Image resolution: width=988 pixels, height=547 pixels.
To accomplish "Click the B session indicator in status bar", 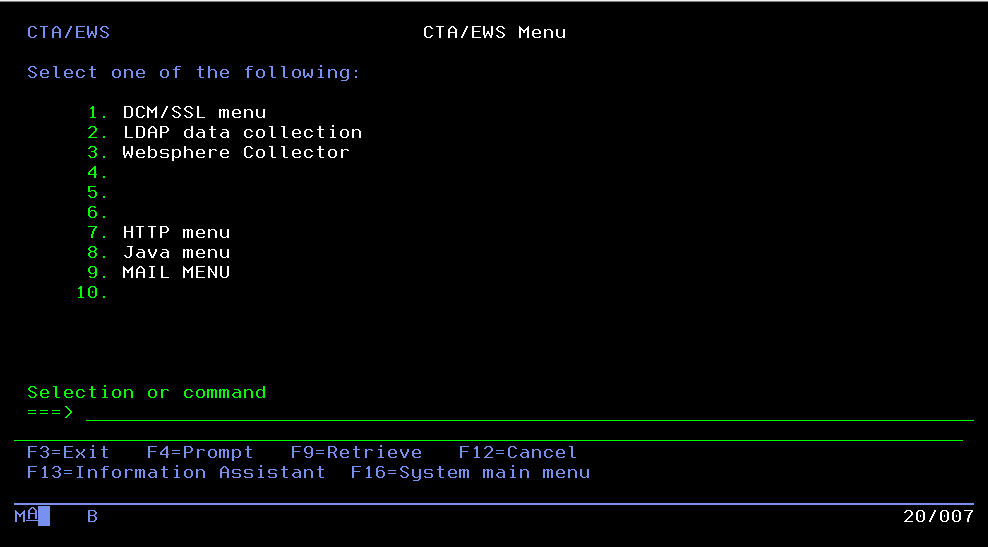I will pos(92,517).
